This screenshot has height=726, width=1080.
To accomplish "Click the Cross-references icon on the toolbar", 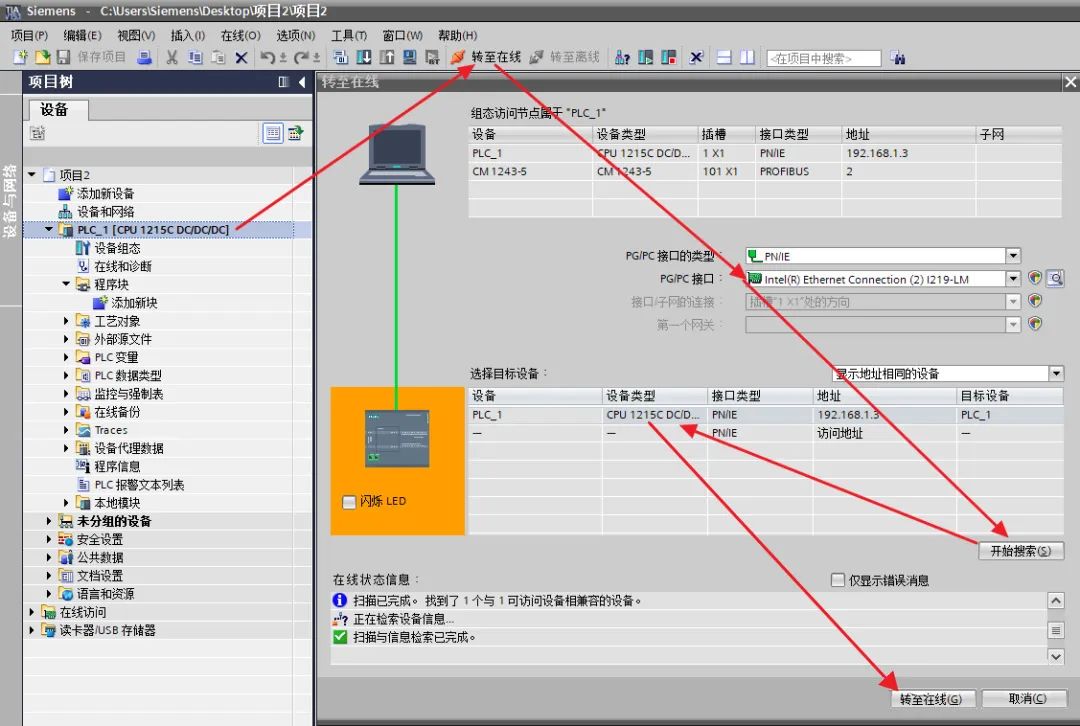I will [695, 57].
